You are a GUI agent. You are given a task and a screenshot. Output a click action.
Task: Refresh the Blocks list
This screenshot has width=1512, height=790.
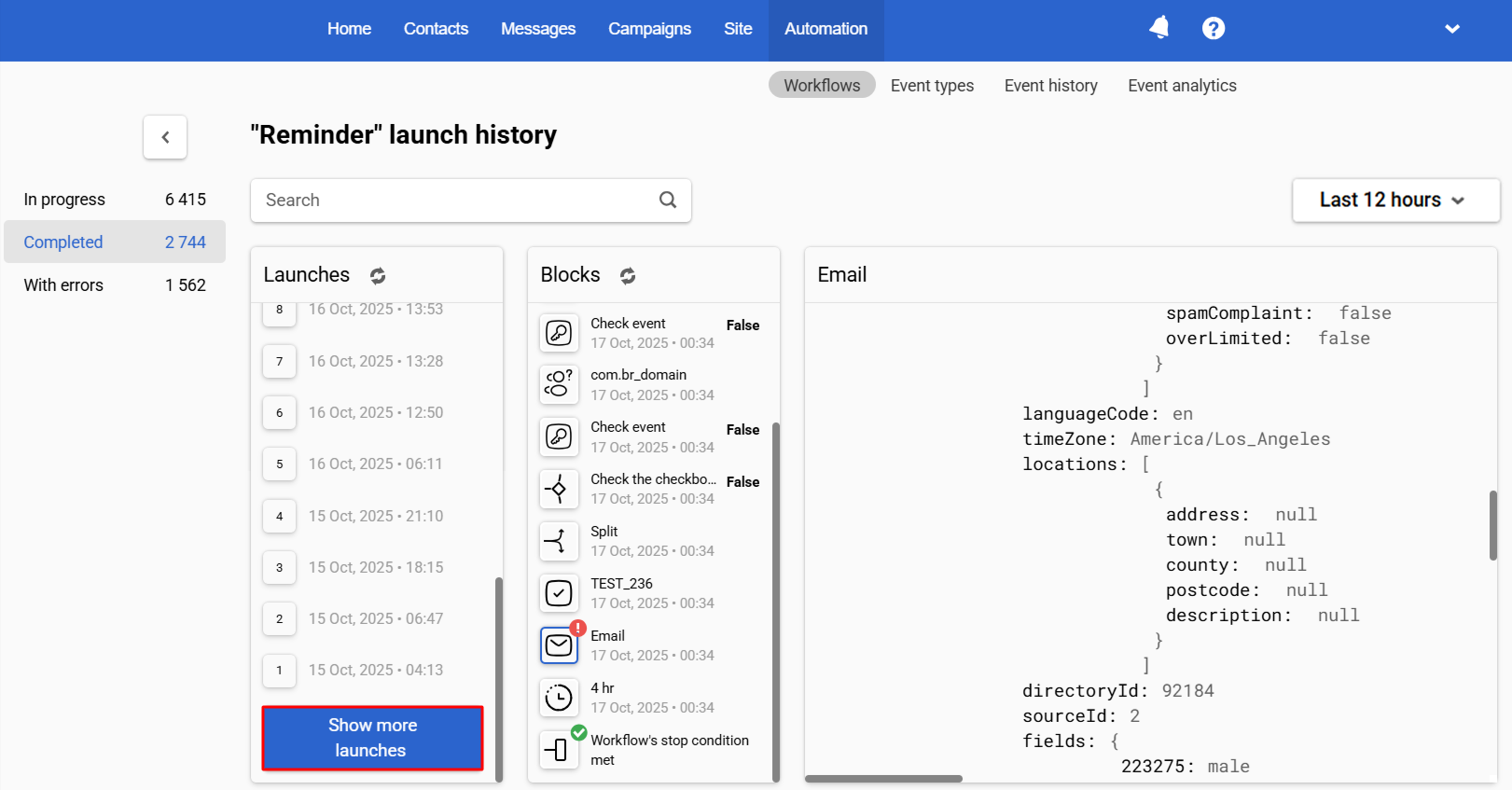pyautogui.click(x=628, y=275)
